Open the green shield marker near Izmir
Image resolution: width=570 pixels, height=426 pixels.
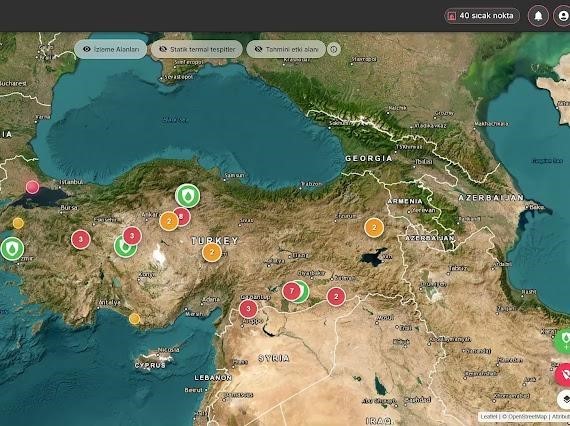pos(12,249)
